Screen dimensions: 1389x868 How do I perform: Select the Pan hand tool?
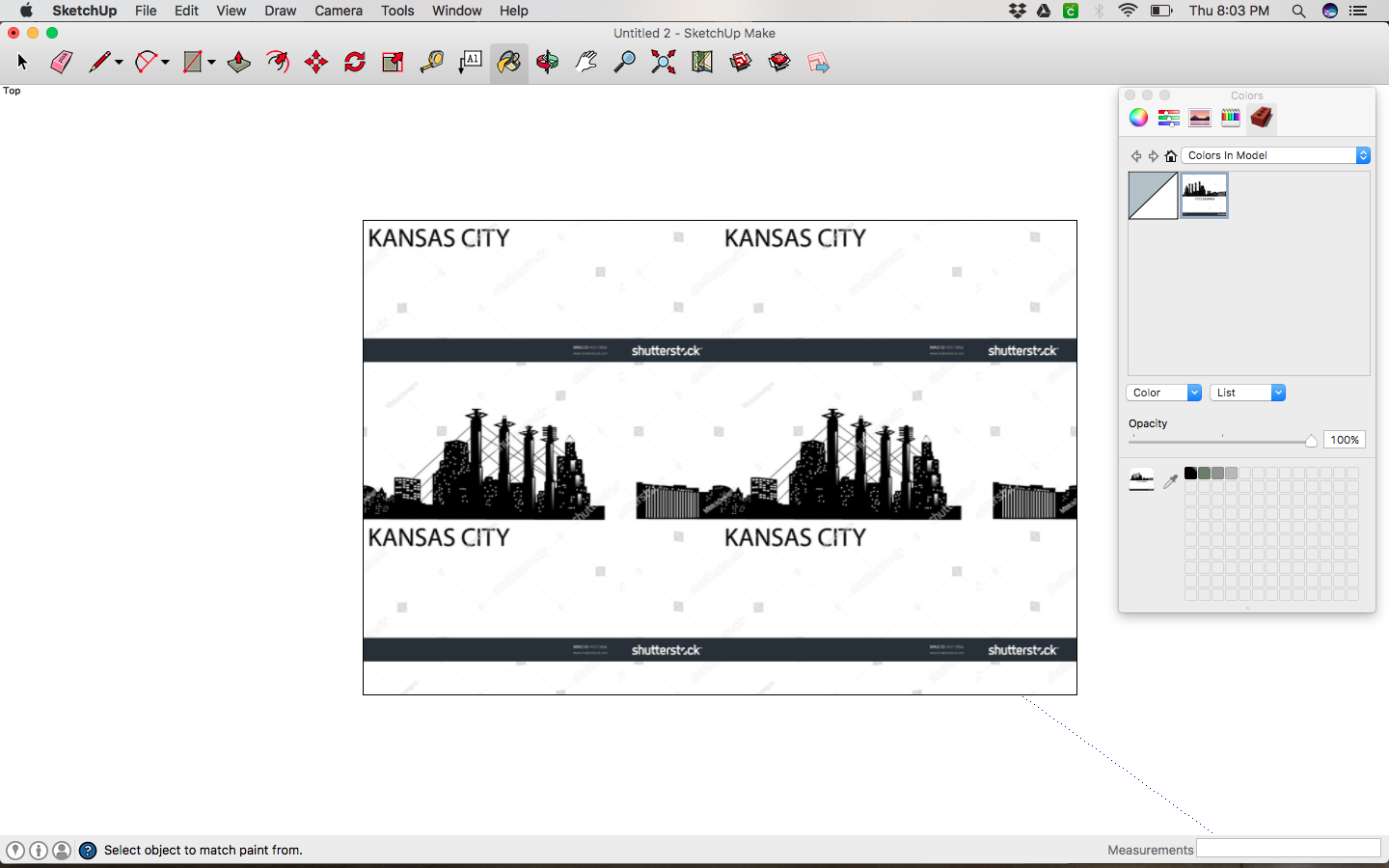point(586,63)
